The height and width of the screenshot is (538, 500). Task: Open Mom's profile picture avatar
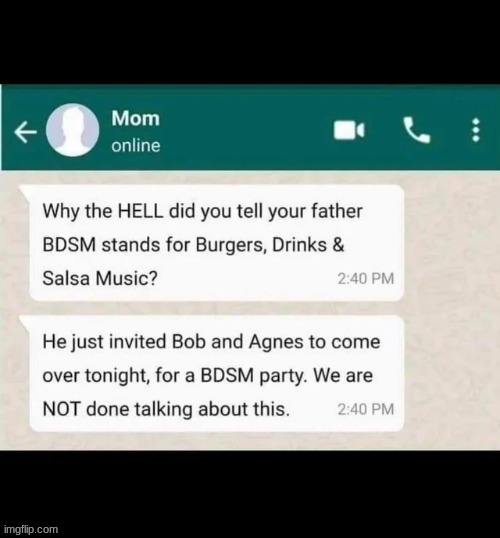click(x=72, y=130)
